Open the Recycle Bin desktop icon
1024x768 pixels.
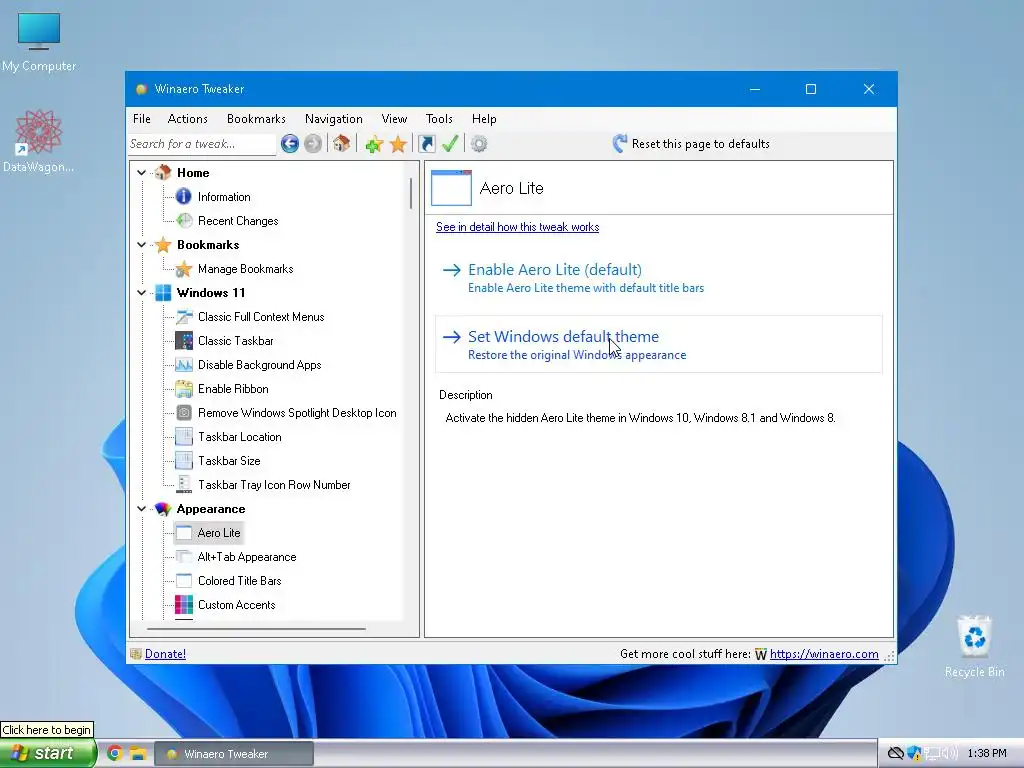(x=974, y=647)
